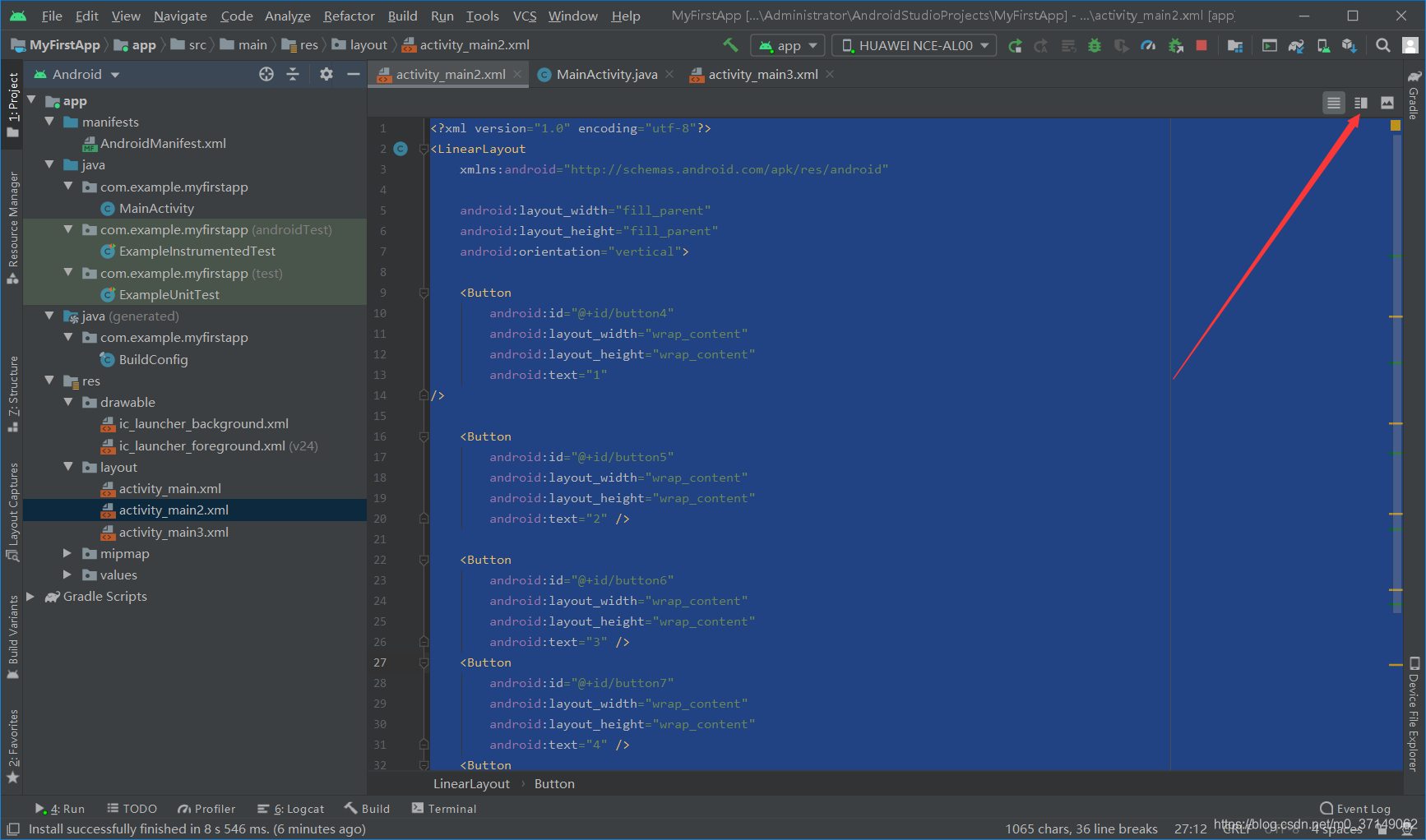The image size is (1426, 840).
Task: Click LinearLayout in the editor breadcrumb
Action: tap(471, 784)
